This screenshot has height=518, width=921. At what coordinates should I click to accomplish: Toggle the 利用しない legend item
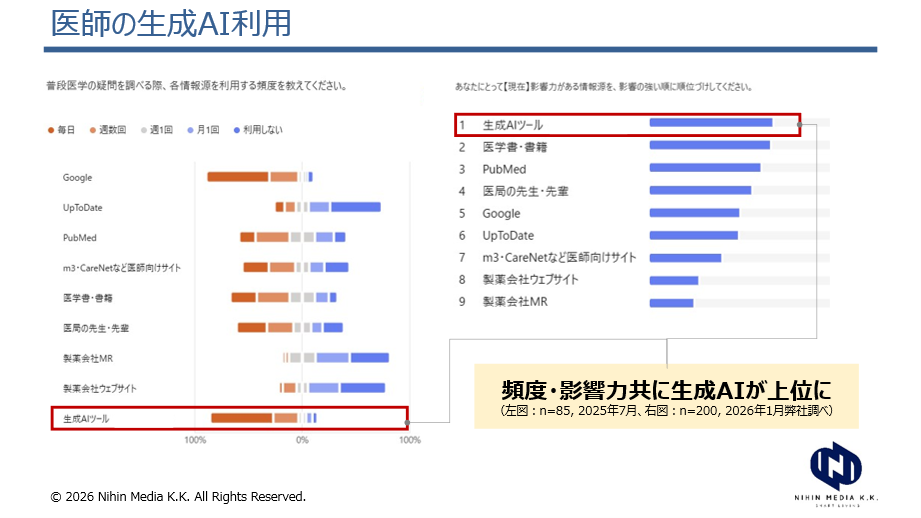257,130
